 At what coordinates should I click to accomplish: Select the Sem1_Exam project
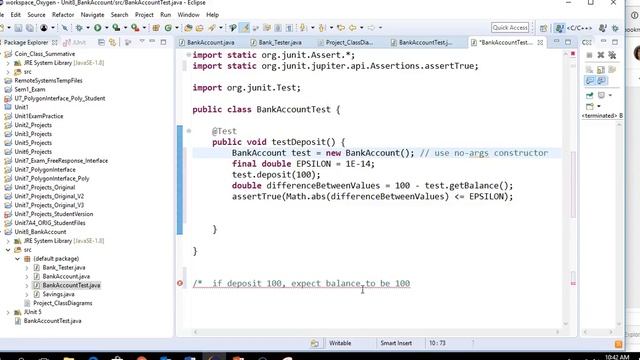[x=30, y=89]
